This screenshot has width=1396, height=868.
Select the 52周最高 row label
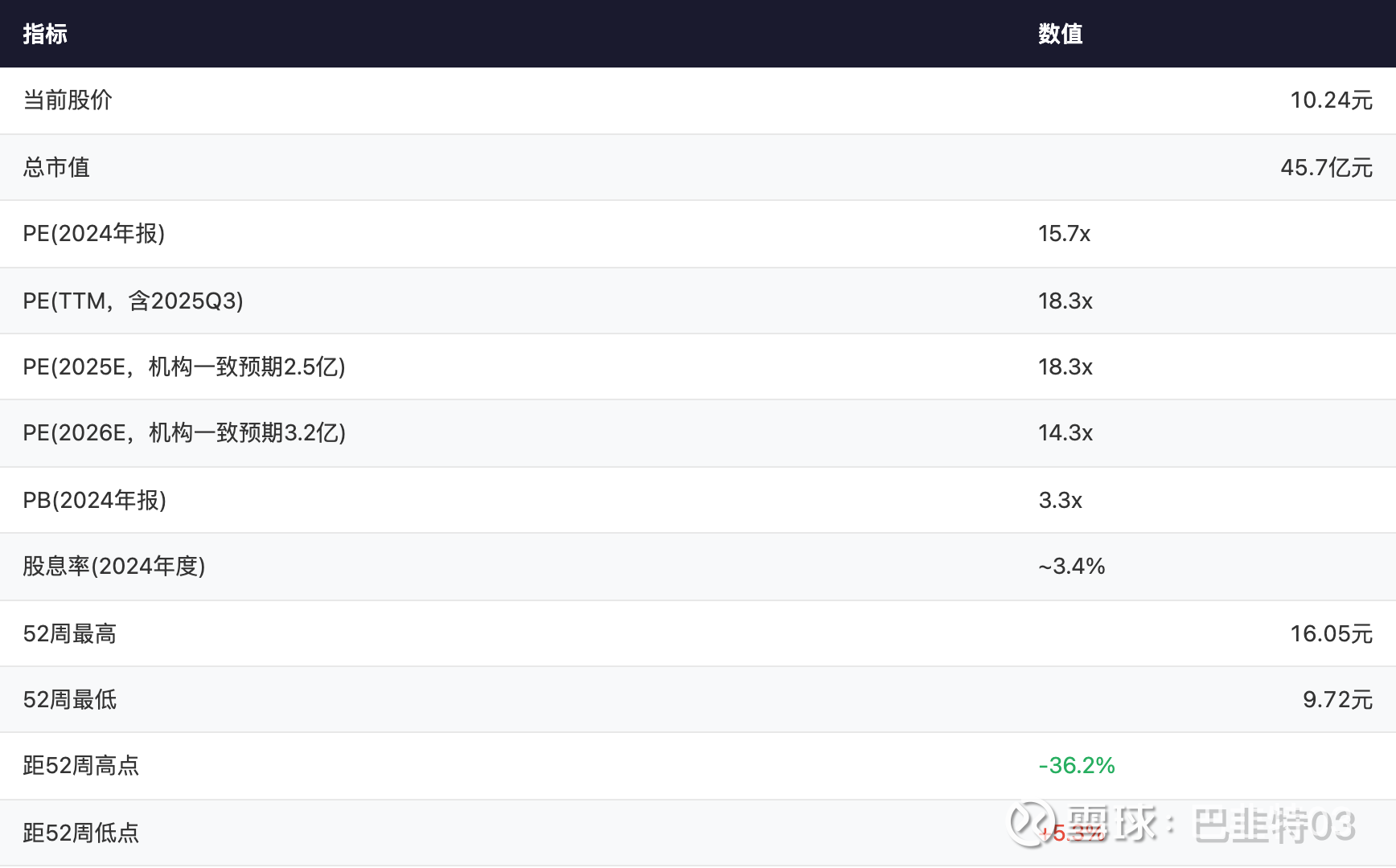[x=70, y=633]
